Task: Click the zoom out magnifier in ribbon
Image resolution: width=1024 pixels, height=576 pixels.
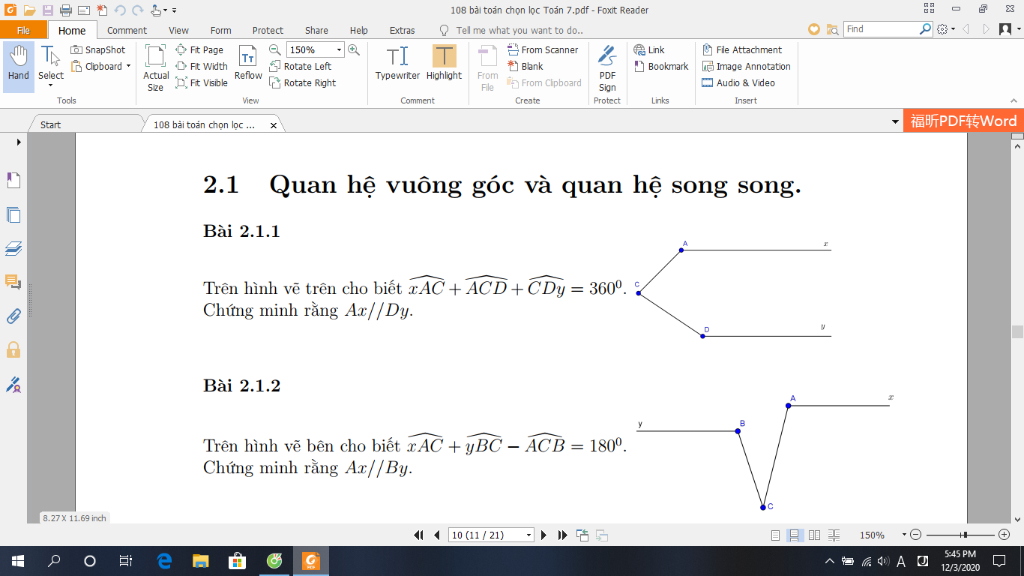Action: (275, 50)
